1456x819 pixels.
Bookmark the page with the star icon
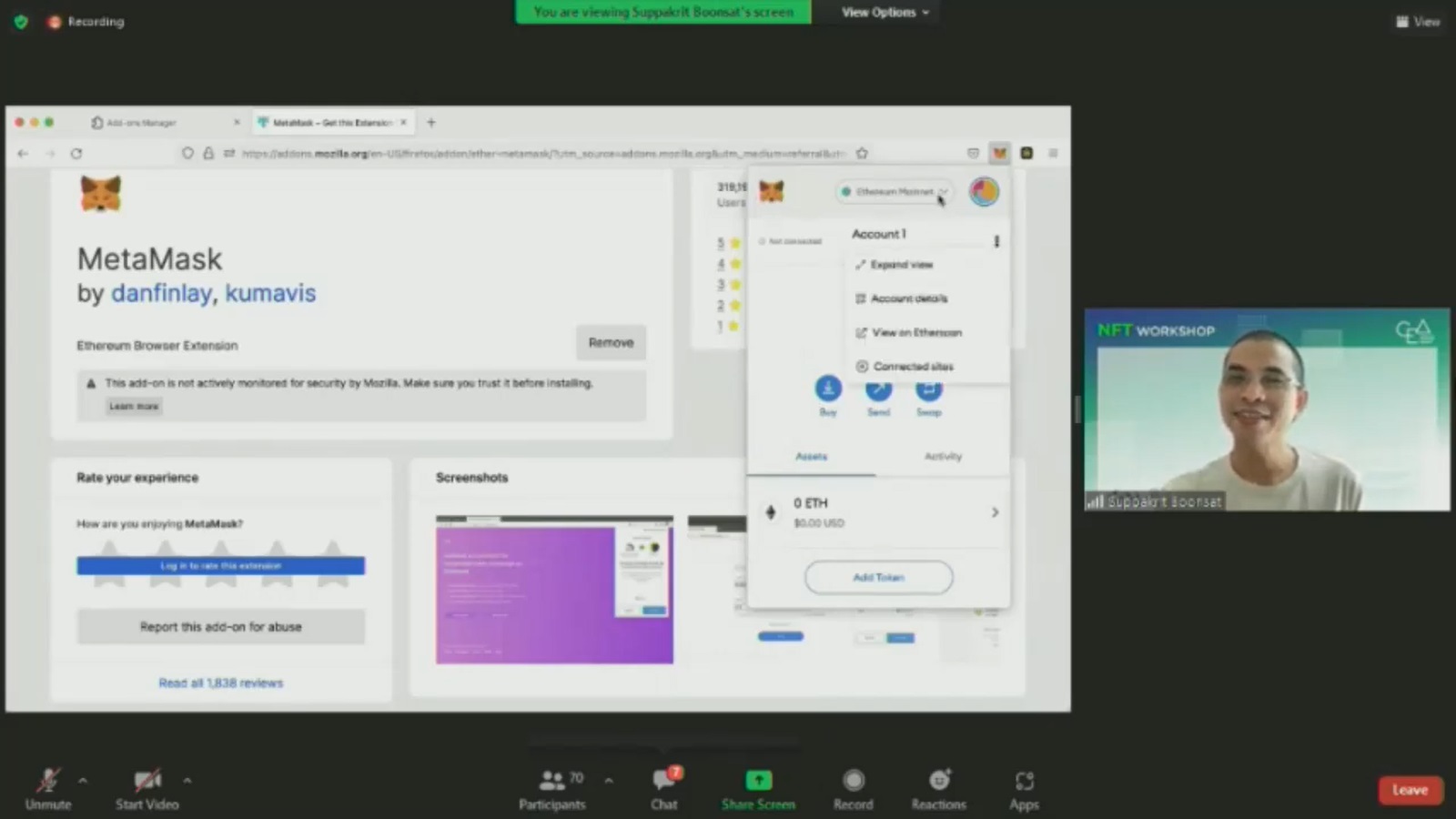(x=862, y=153)
